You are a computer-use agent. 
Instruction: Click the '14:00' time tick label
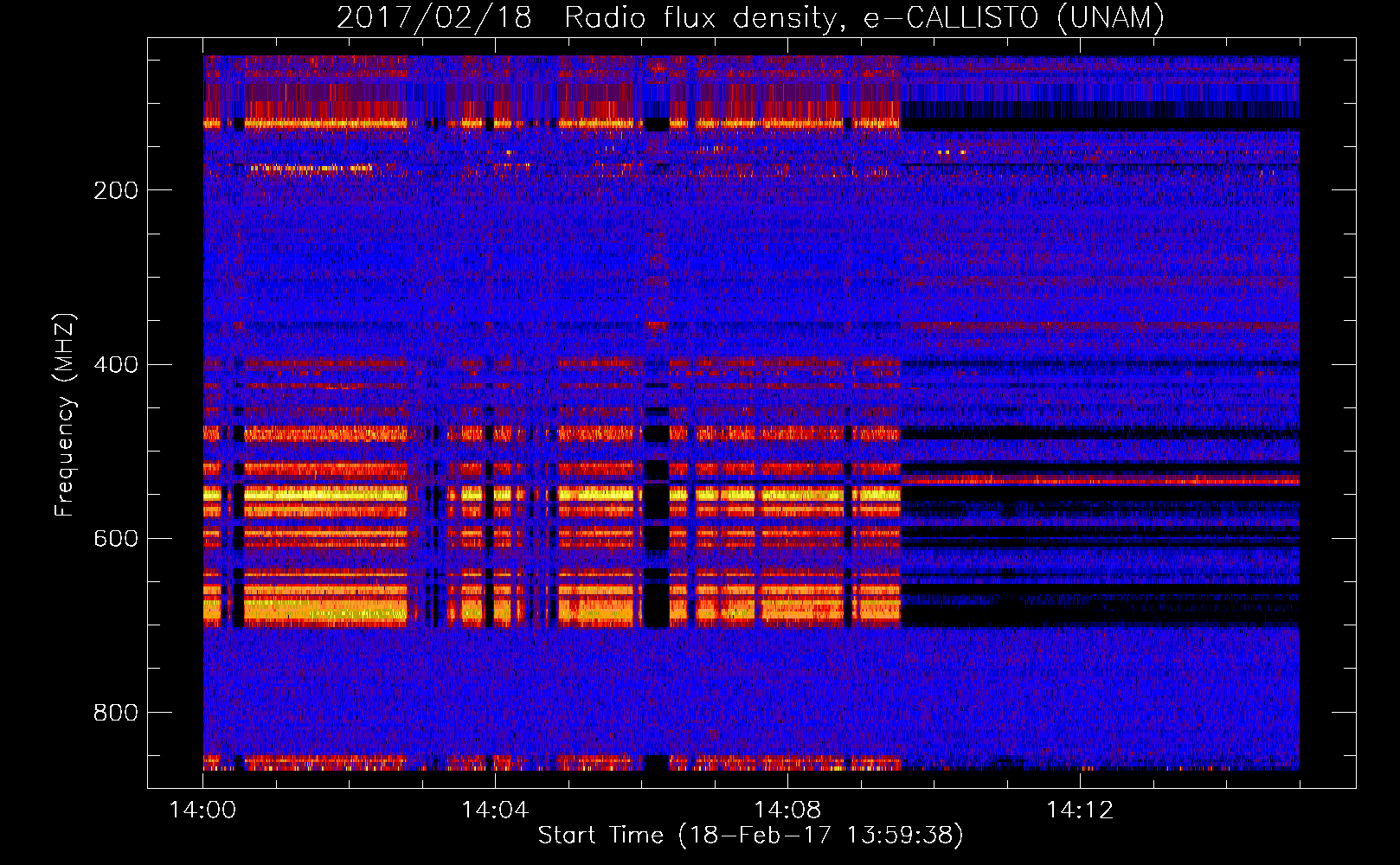(202, 811)
